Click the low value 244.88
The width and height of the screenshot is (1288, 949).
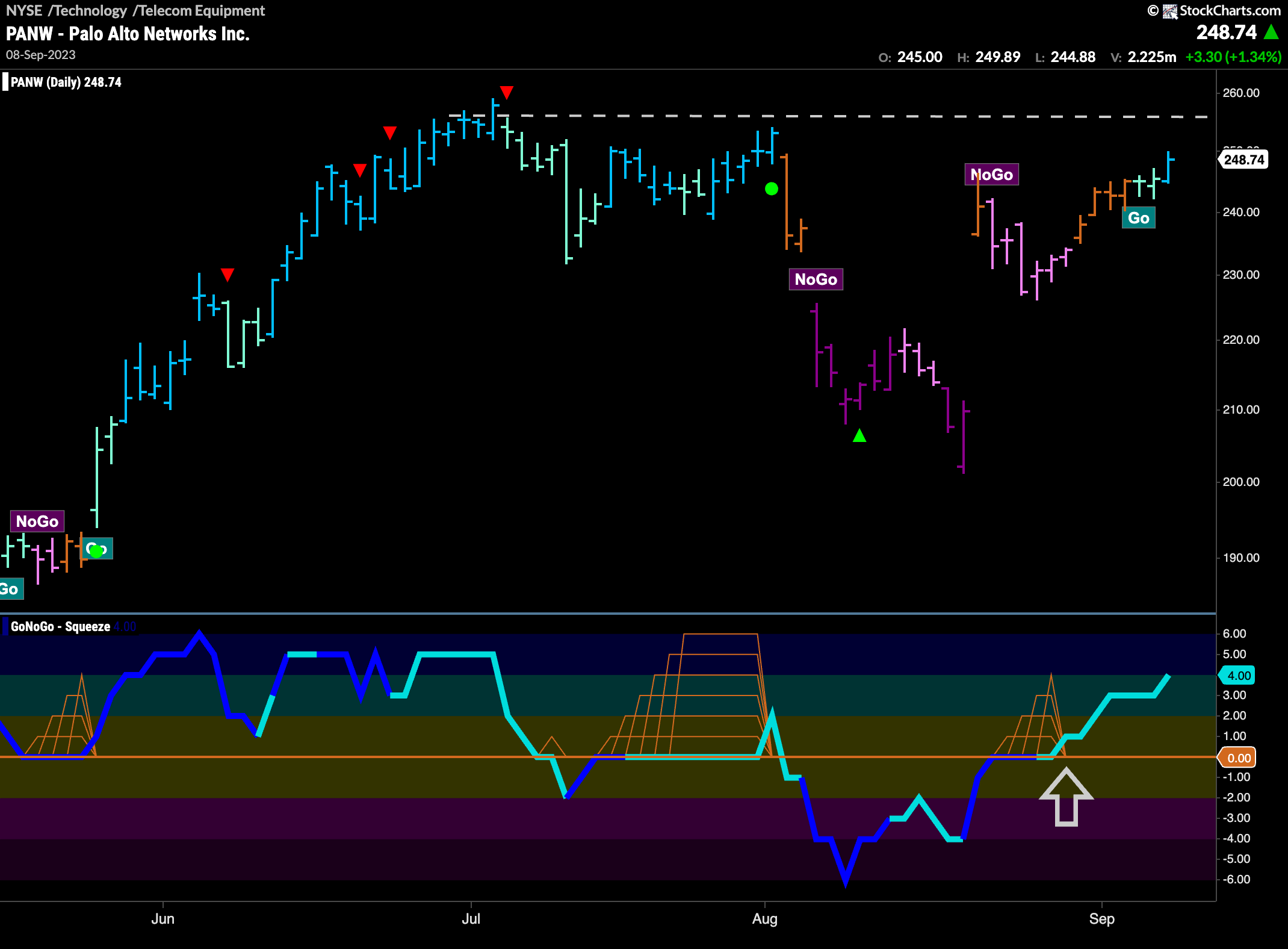pyautogui.click(x=1073, y=57)
